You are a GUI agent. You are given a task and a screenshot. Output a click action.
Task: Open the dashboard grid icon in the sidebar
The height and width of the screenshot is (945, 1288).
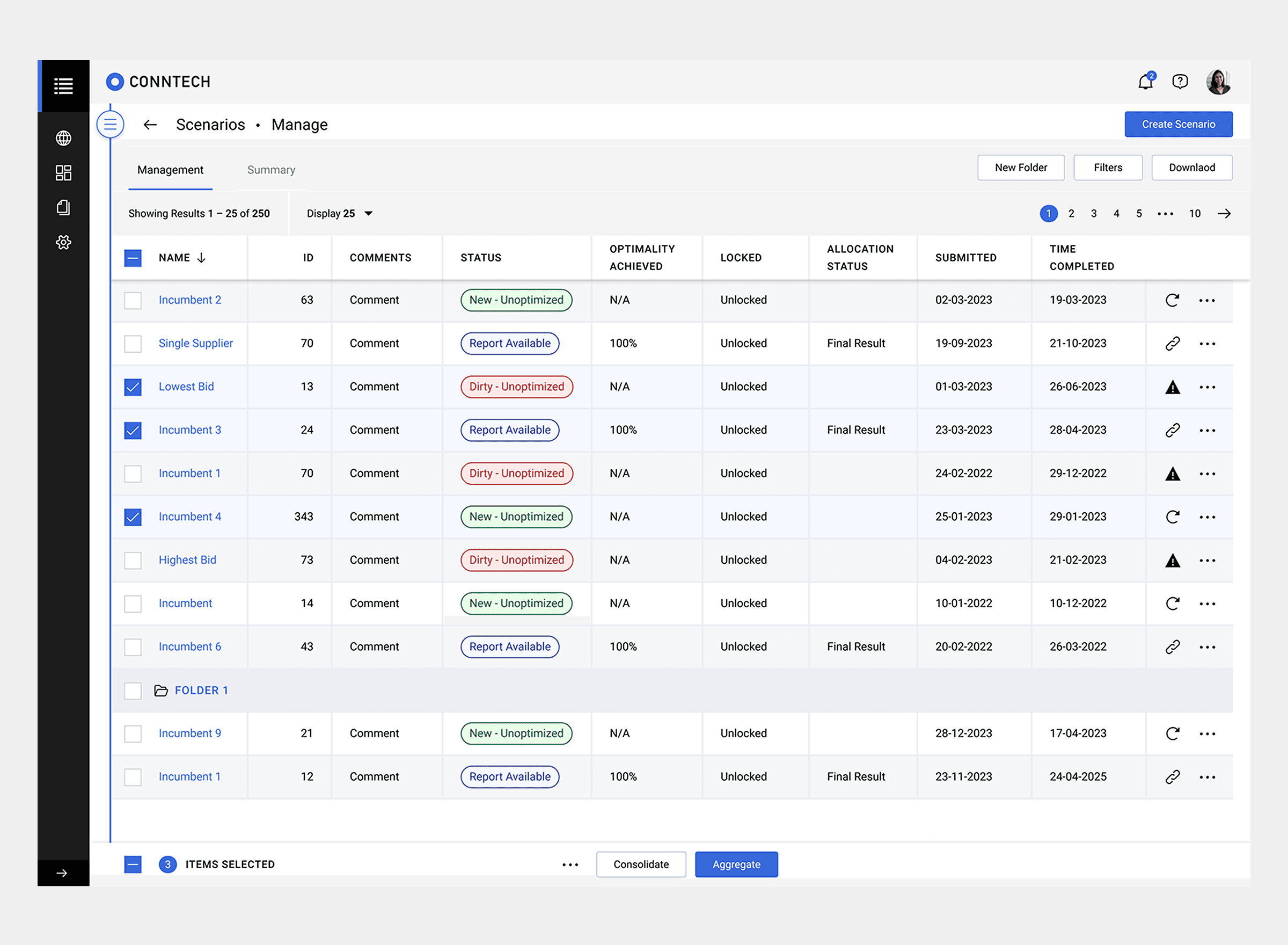(63, 173)
